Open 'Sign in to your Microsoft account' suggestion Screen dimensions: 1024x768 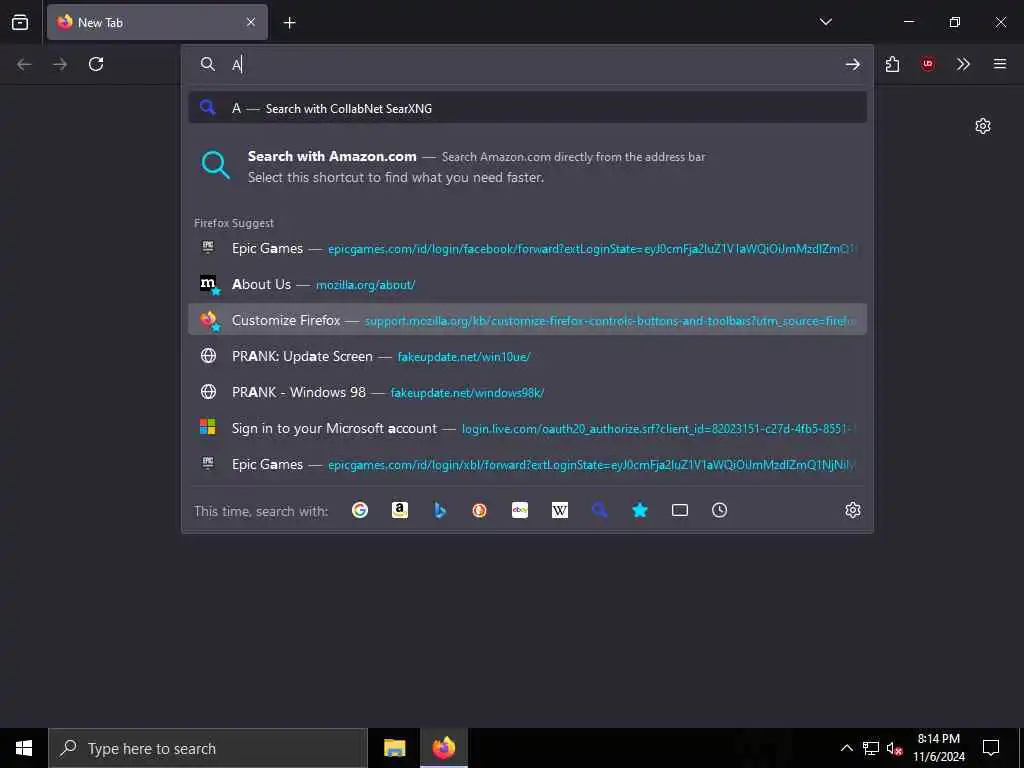[x=528, y=428]
